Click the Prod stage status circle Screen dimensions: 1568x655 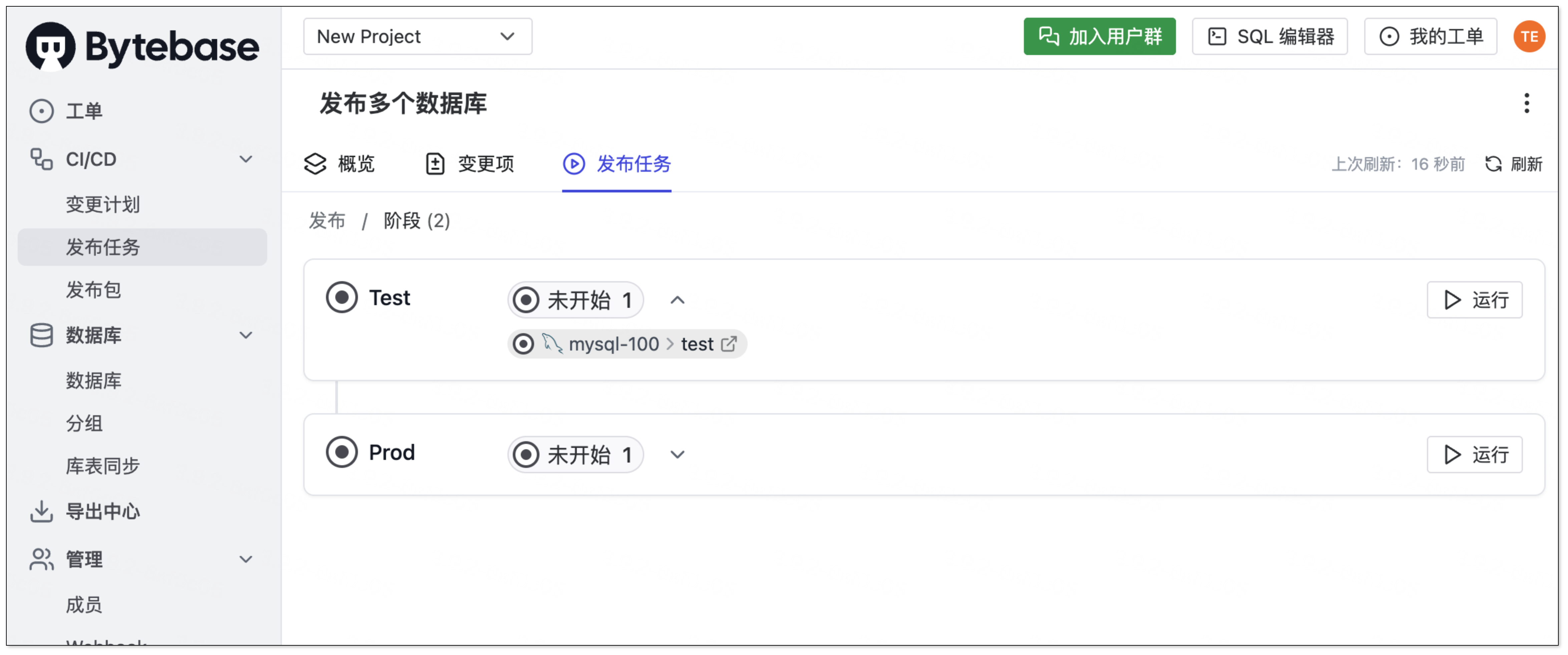tap(342, 452)
